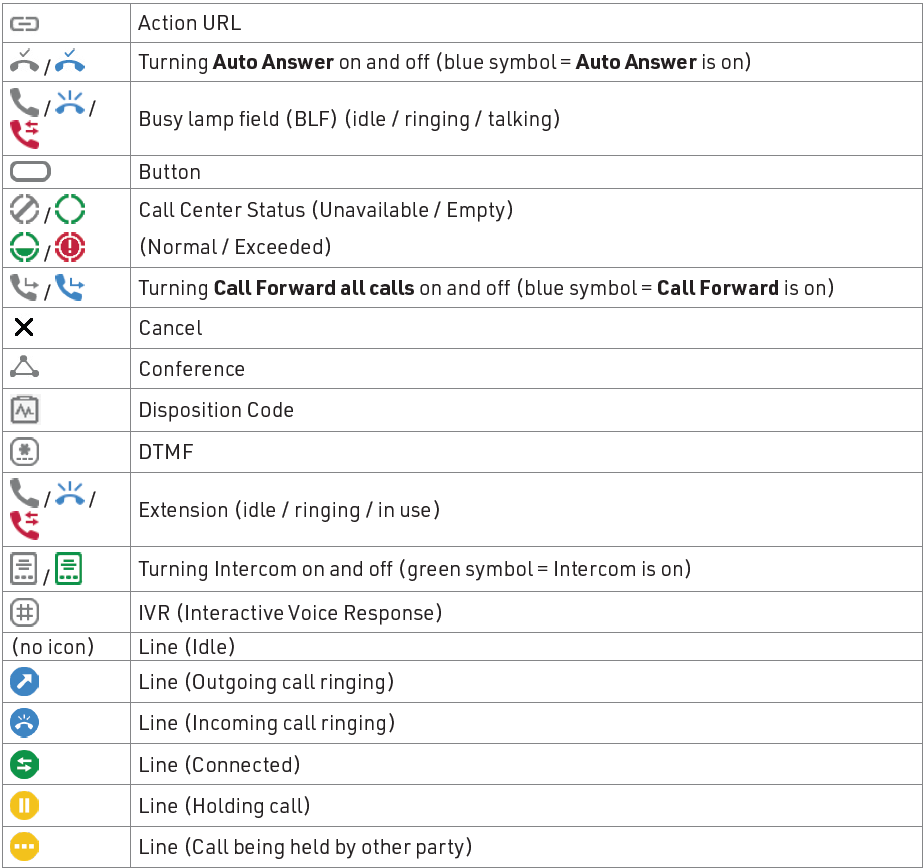Click the green Intercom on icon

click(x=68, y=568)
